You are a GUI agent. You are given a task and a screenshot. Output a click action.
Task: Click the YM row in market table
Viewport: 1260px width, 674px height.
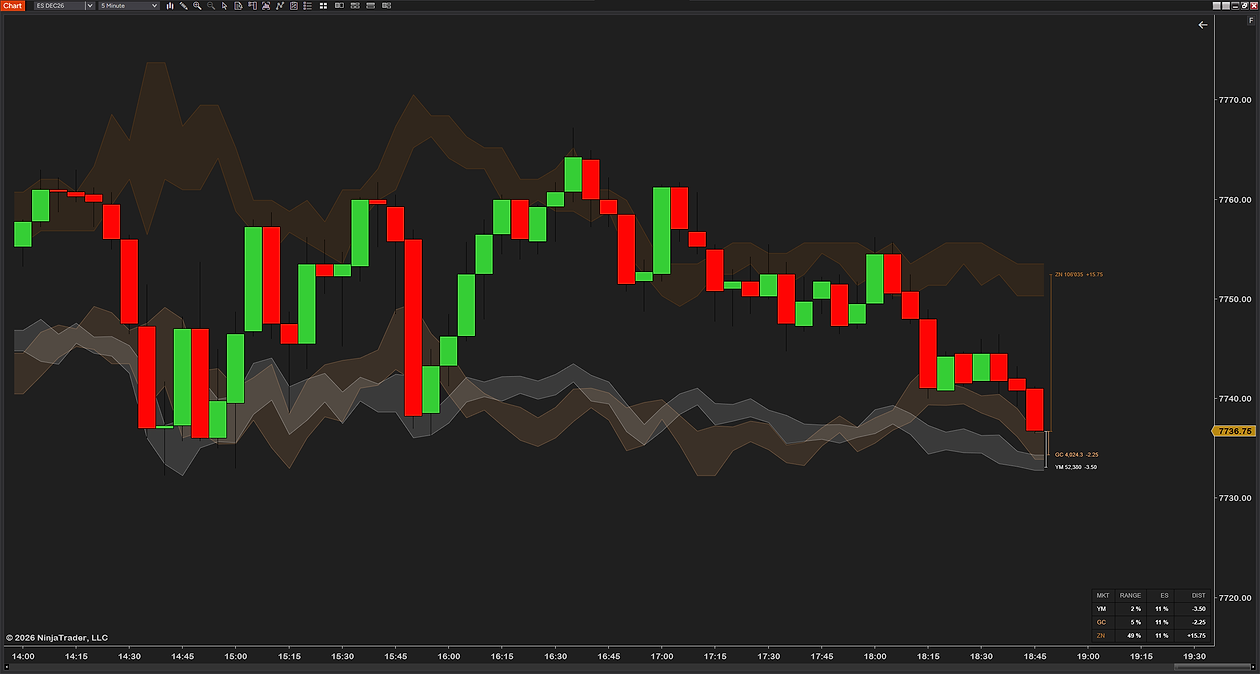point(1152,608)
